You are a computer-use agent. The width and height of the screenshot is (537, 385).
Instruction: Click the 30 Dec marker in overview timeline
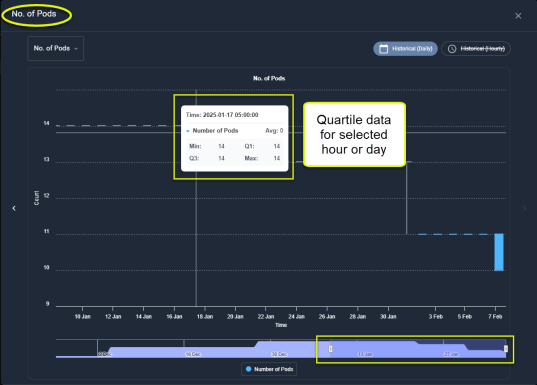pyautogui.click(x=279, y=354)
